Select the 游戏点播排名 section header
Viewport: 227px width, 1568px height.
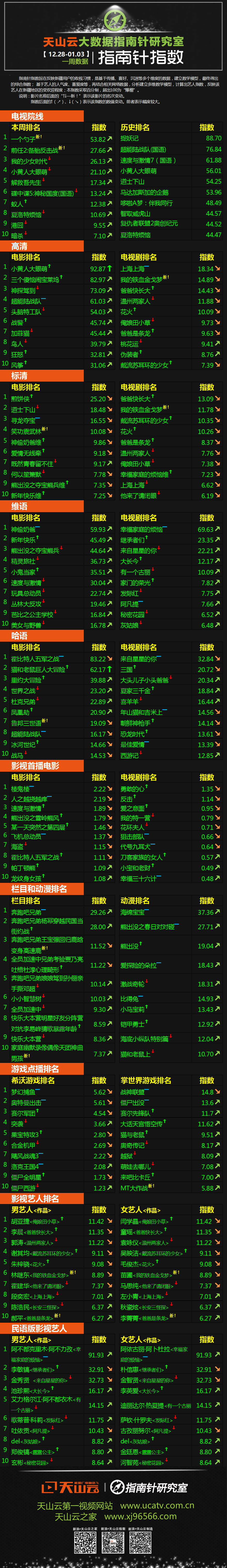(42, 1068)
